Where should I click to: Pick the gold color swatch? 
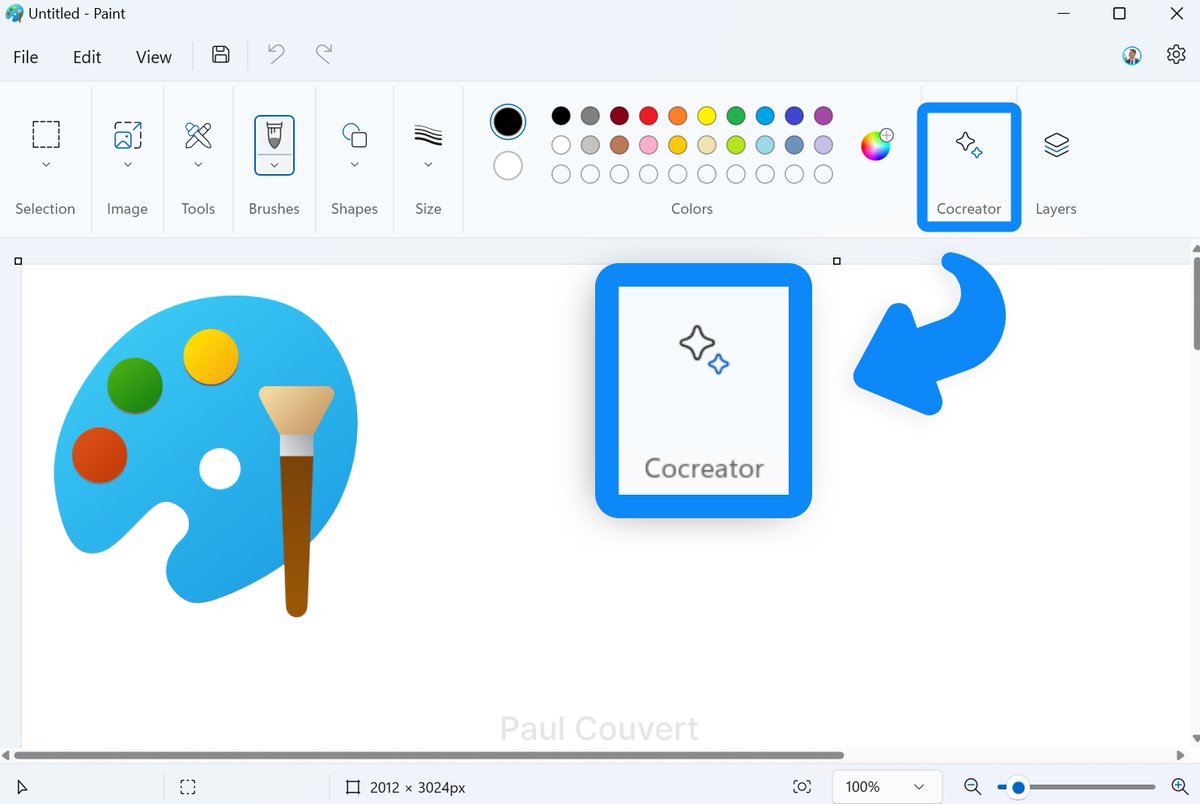tap(678, 145)
